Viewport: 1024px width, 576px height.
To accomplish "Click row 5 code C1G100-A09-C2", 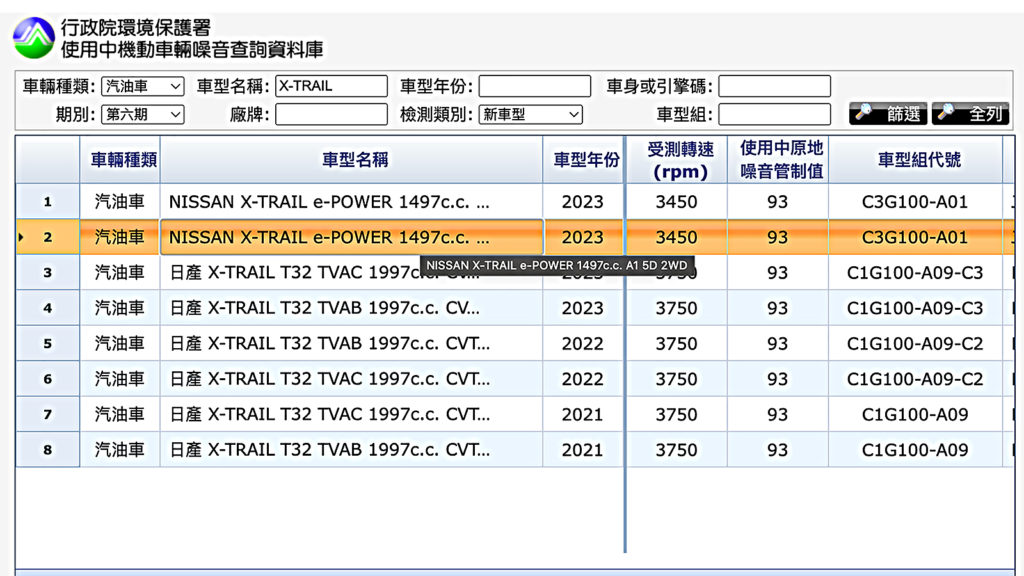I will (x=915, y=344).
